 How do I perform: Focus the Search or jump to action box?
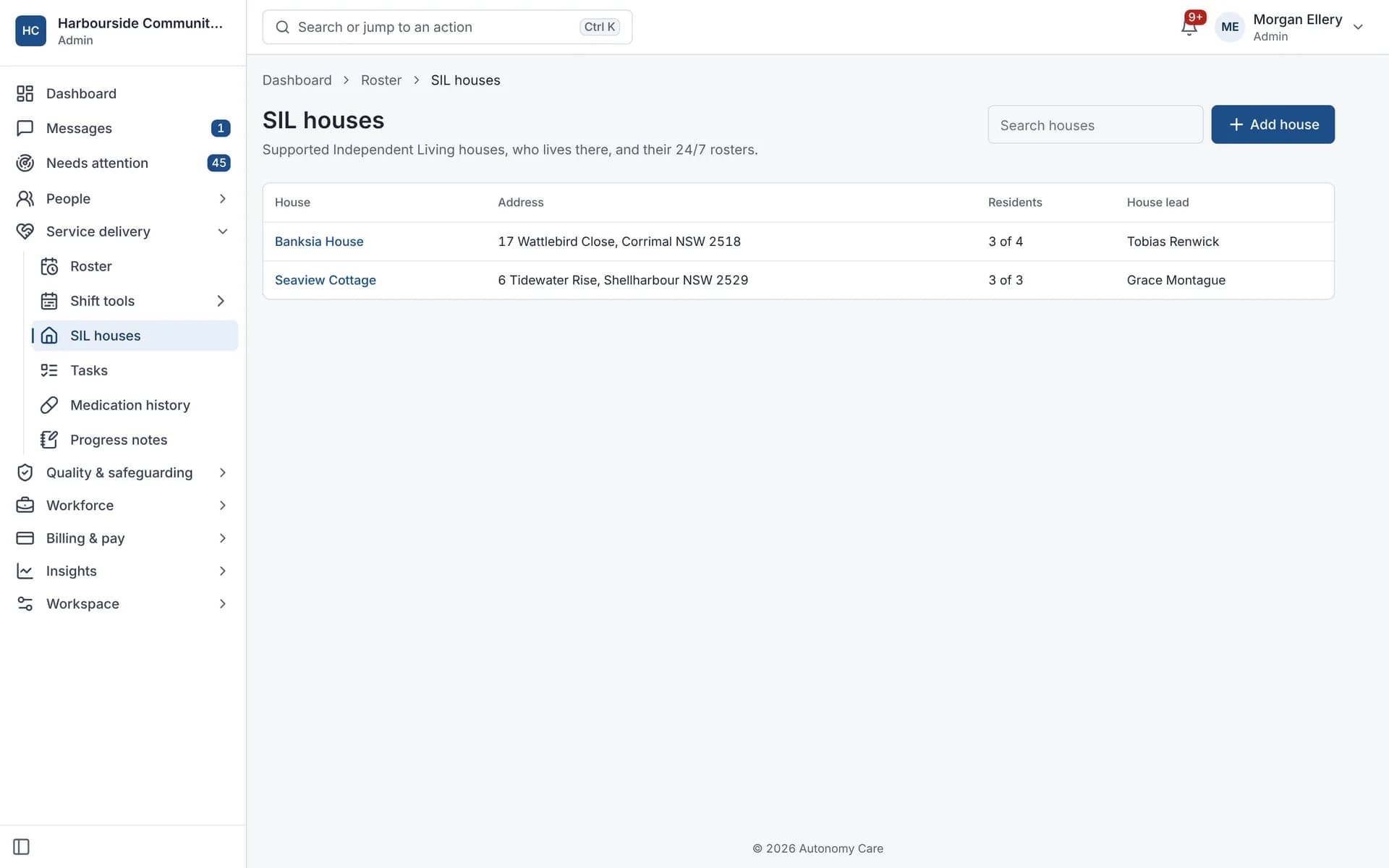click(447, 27)
